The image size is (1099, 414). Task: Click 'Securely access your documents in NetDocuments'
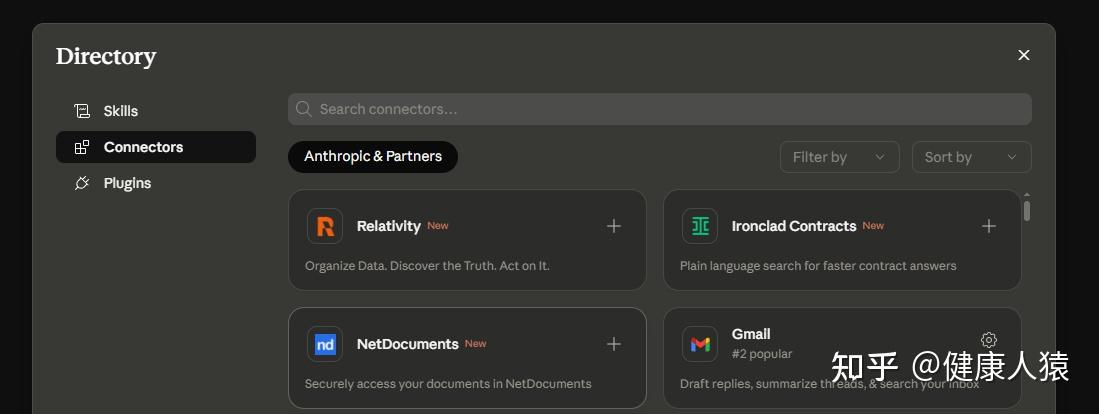pos(448,384)
